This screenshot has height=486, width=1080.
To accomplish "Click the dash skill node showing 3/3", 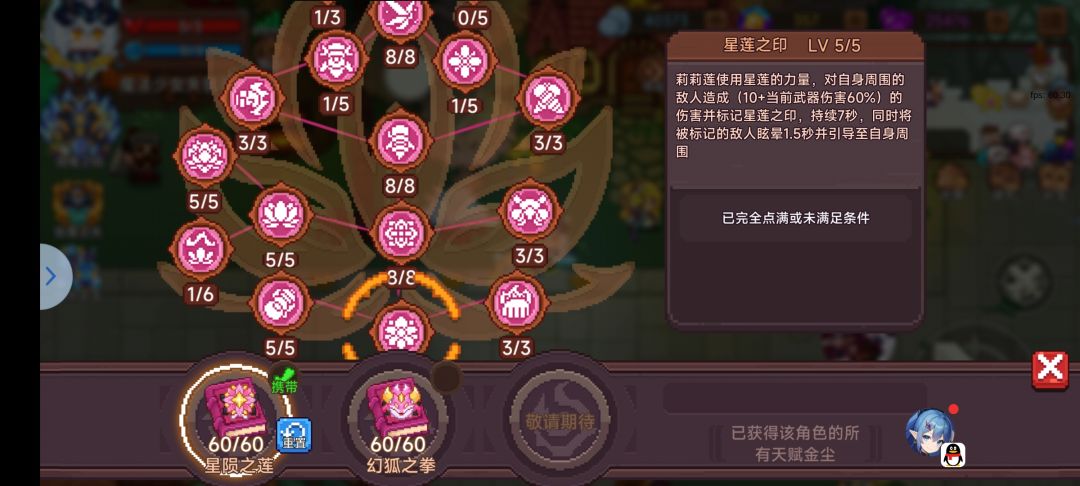I will [x=253, y=98].
